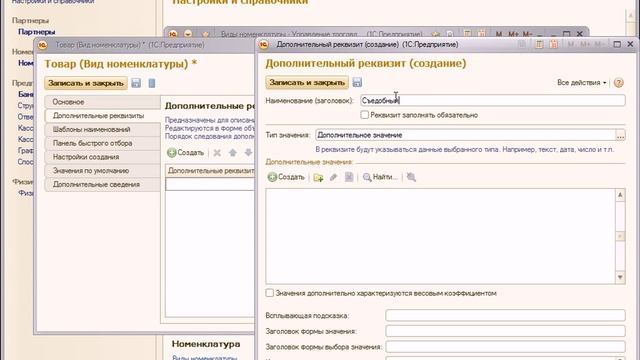The width and height of the screenshot is (640, 360).
Task: Move item up with the up arrow icon
Action: [233, 153]
